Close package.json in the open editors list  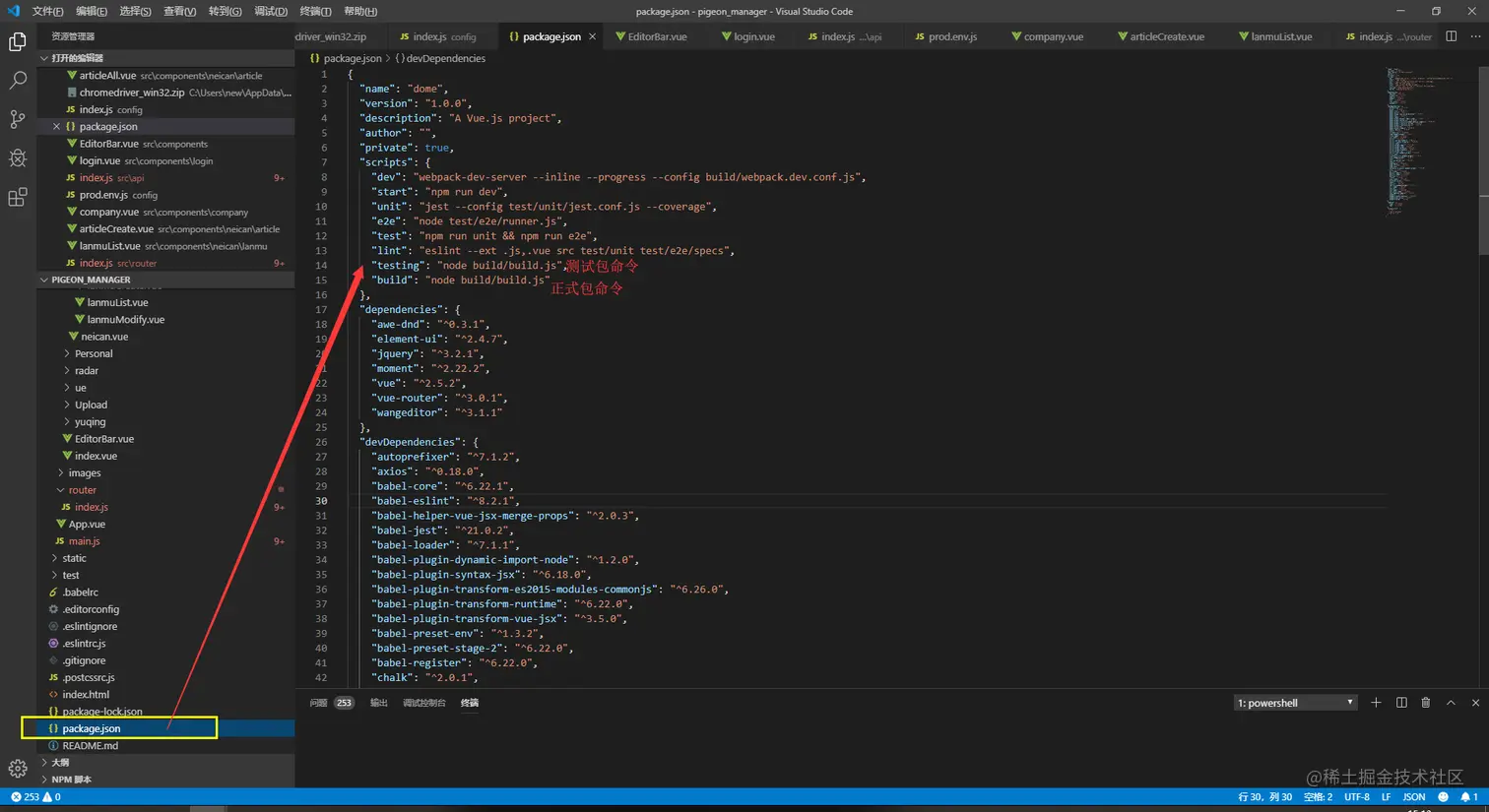[56, 127]
